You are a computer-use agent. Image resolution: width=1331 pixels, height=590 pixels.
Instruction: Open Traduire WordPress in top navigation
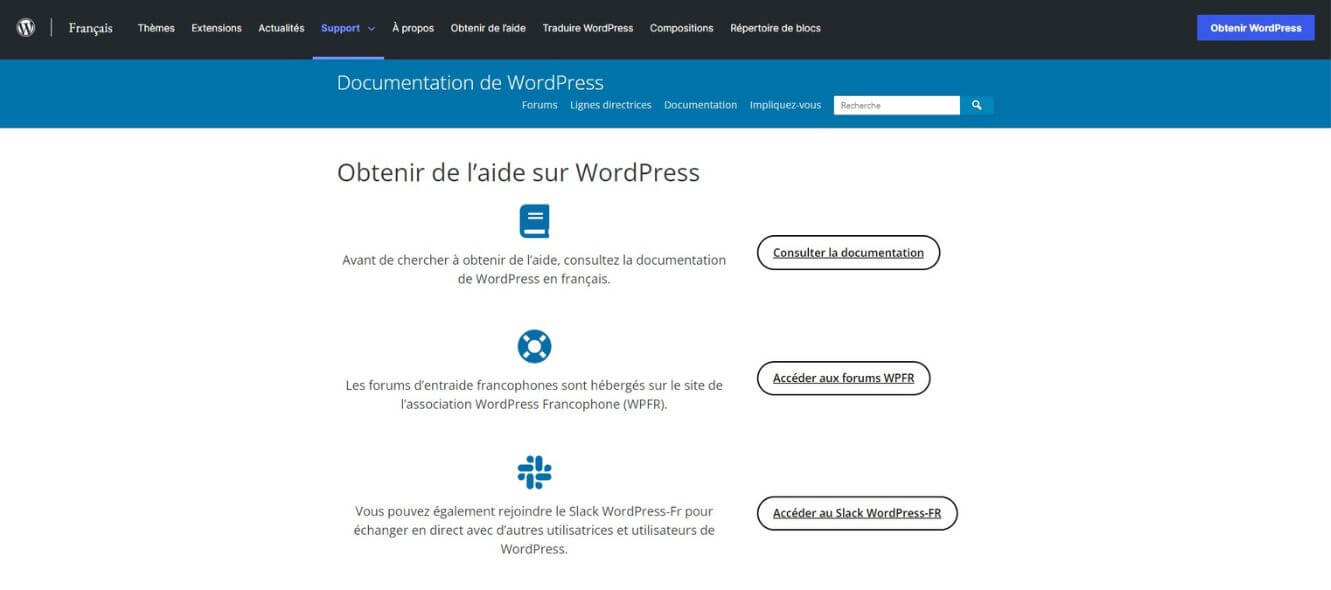tap(588, 28)
